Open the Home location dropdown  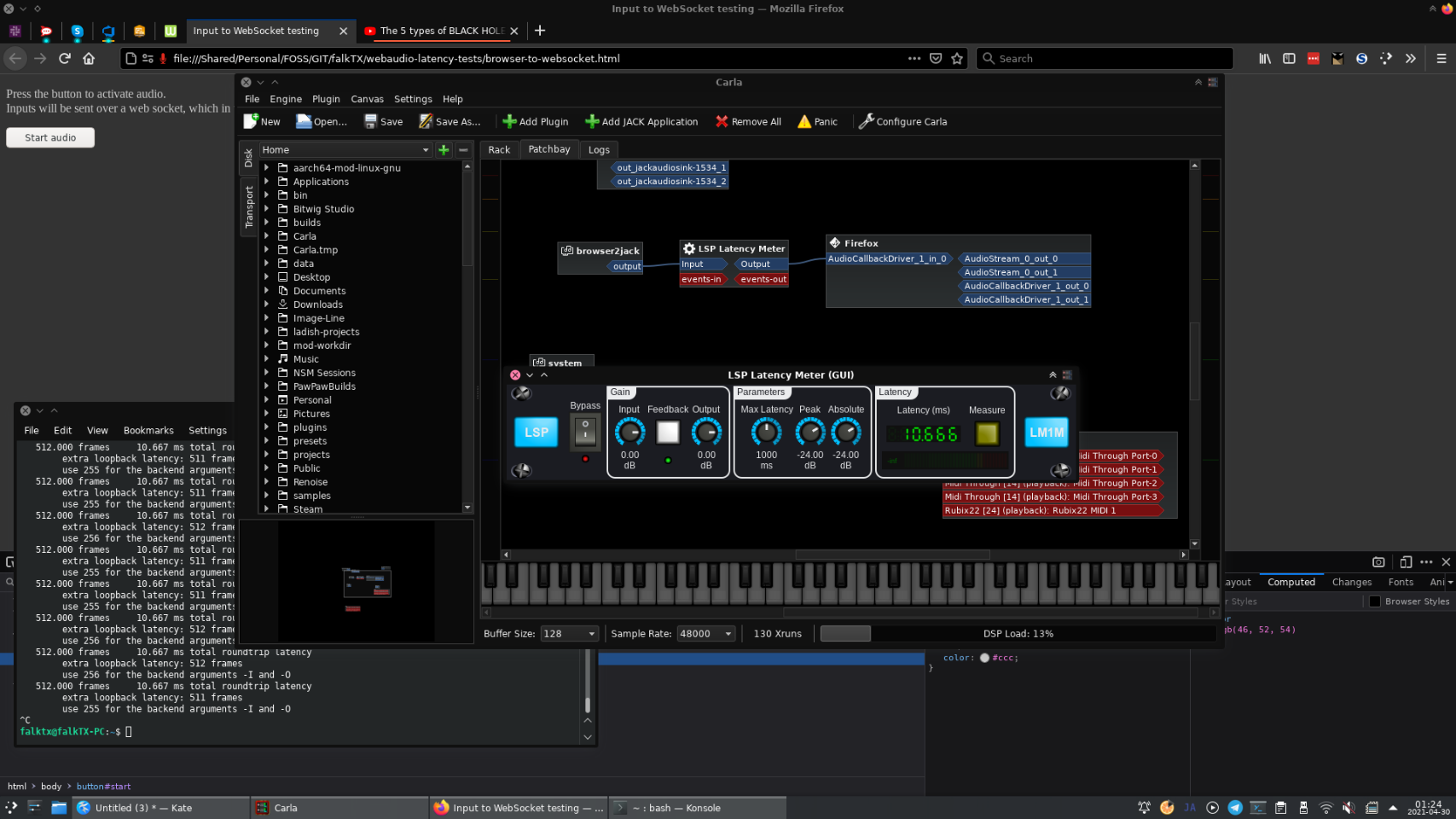(x=345, y=149)
